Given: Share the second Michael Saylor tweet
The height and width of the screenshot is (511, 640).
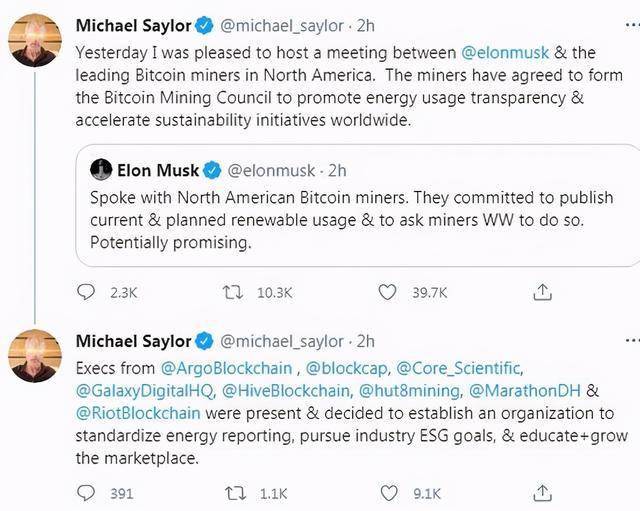Looking at the screenshot, I should coord(542,492).
